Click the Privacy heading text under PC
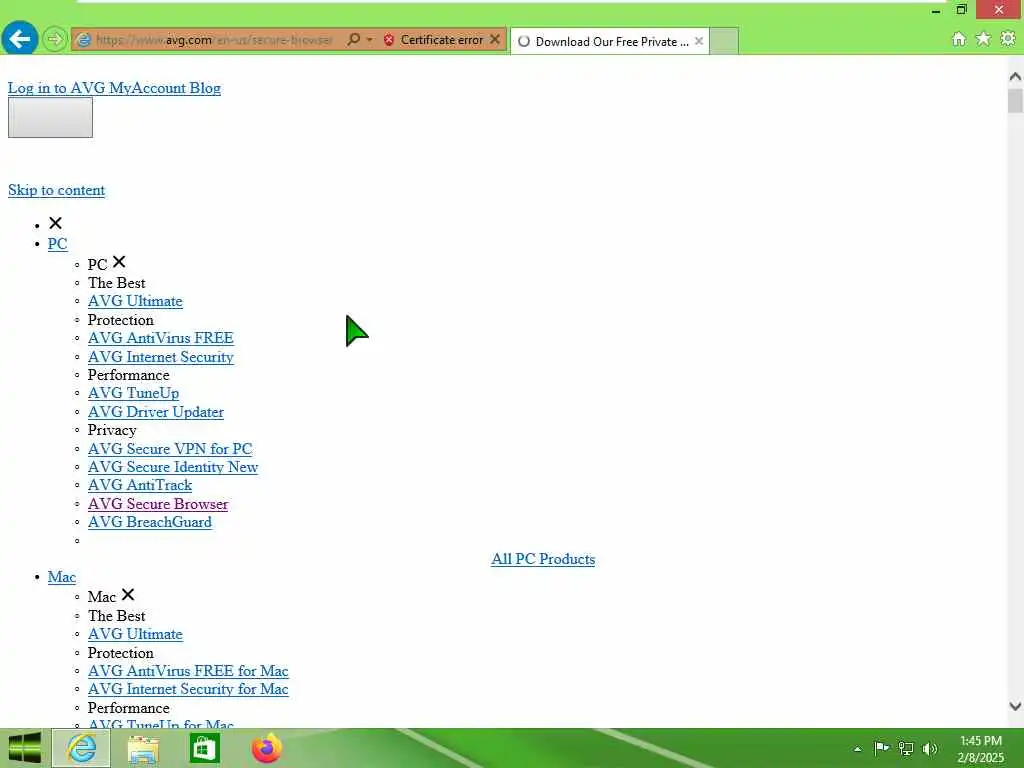 tap(112, 430)
